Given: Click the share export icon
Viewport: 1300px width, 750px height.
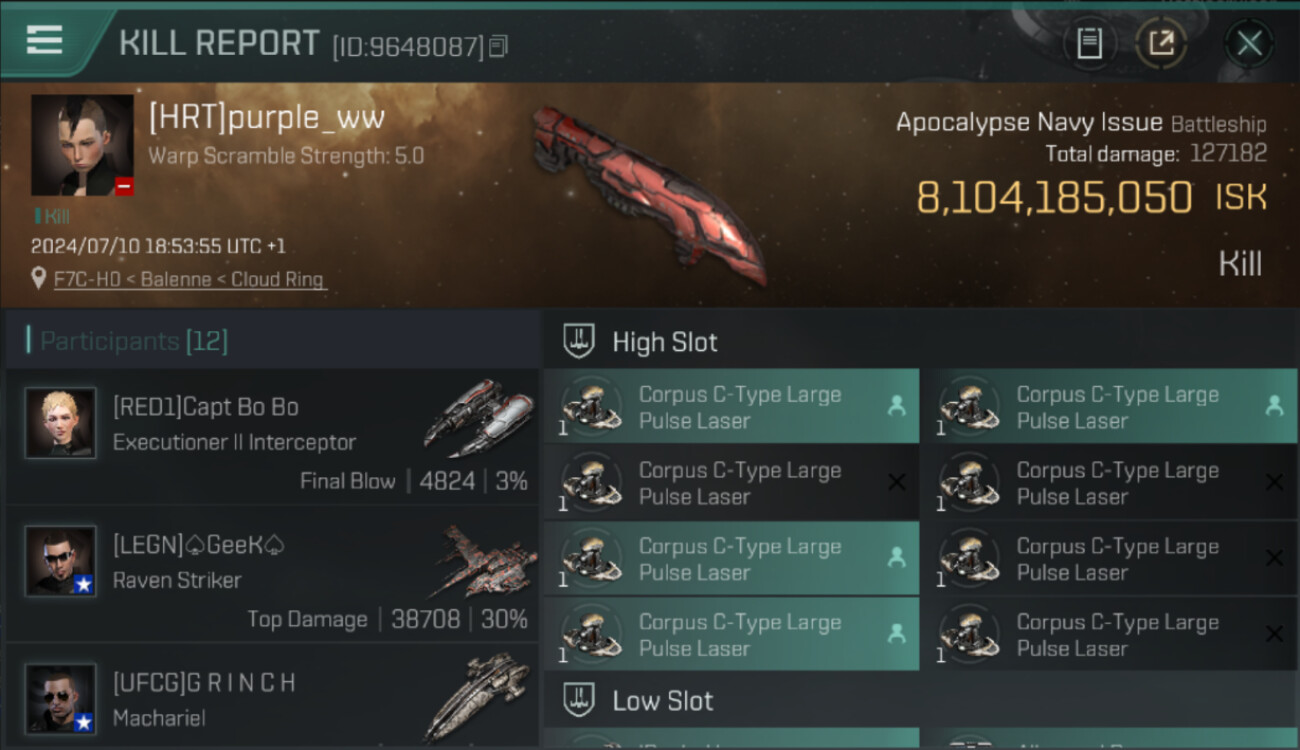Looking at the screenshot, I should click(x=1160, y=43).
